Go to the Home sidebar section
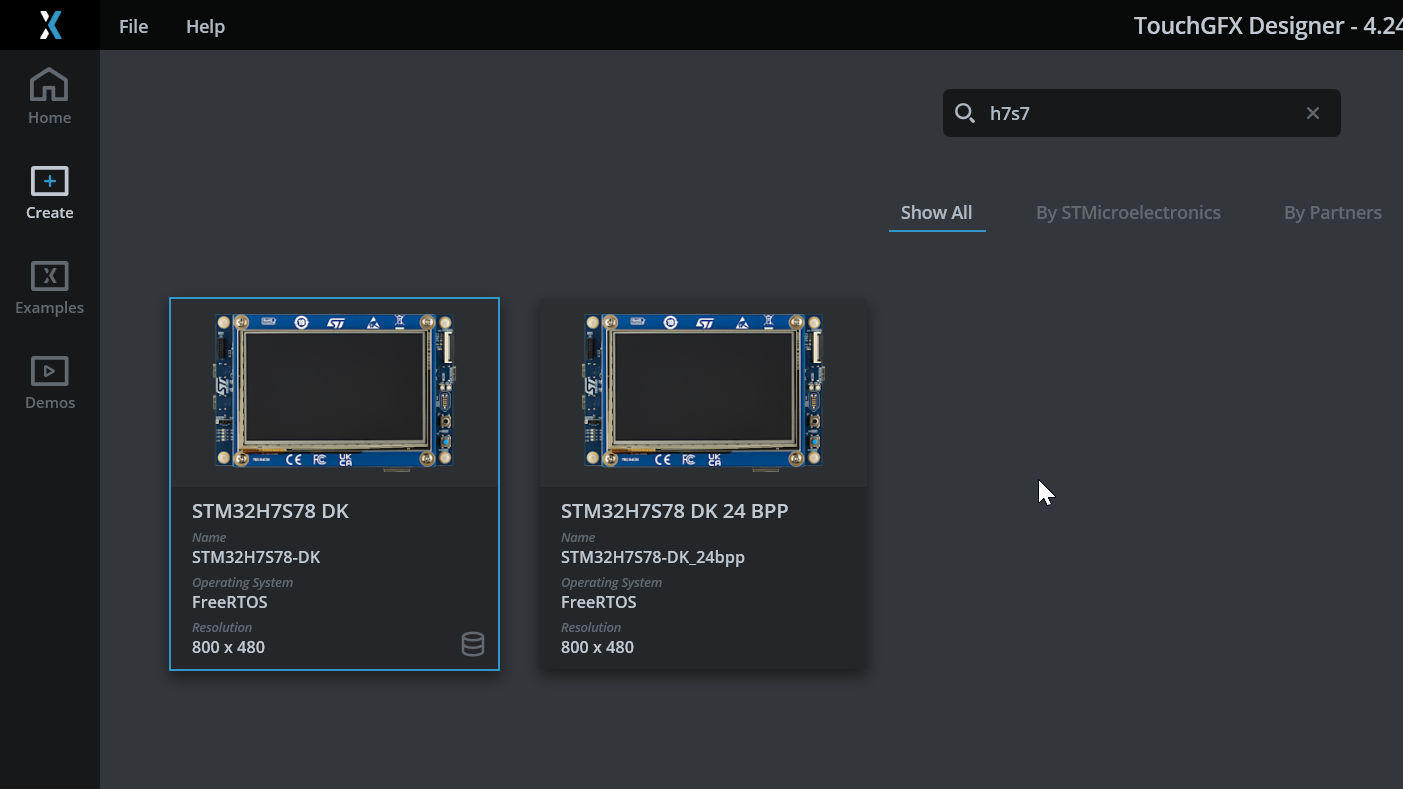Screen dimensions: 1403x789 coord(49,97)
